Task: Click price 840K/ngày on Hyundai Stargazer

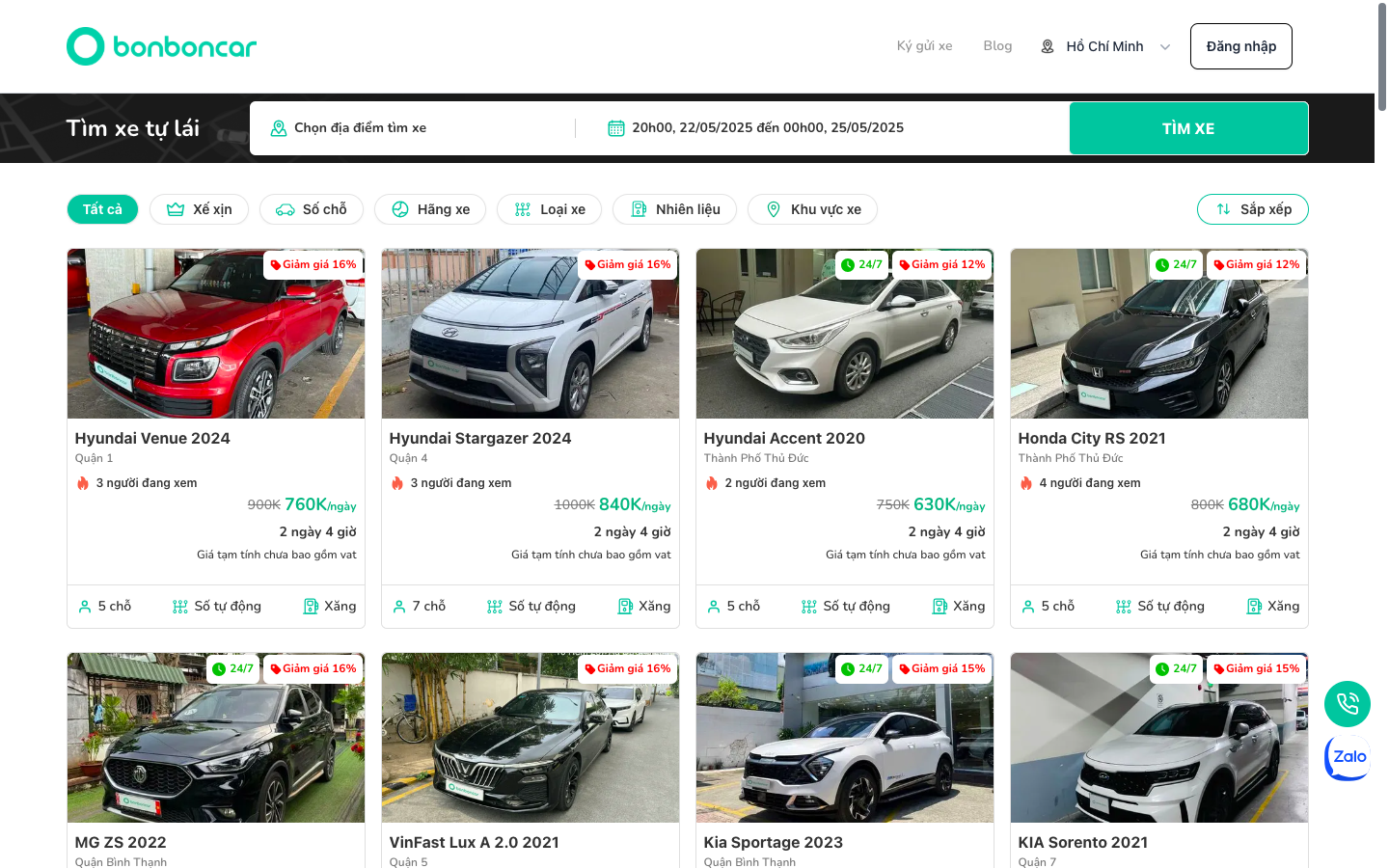Action: (635, 504)
